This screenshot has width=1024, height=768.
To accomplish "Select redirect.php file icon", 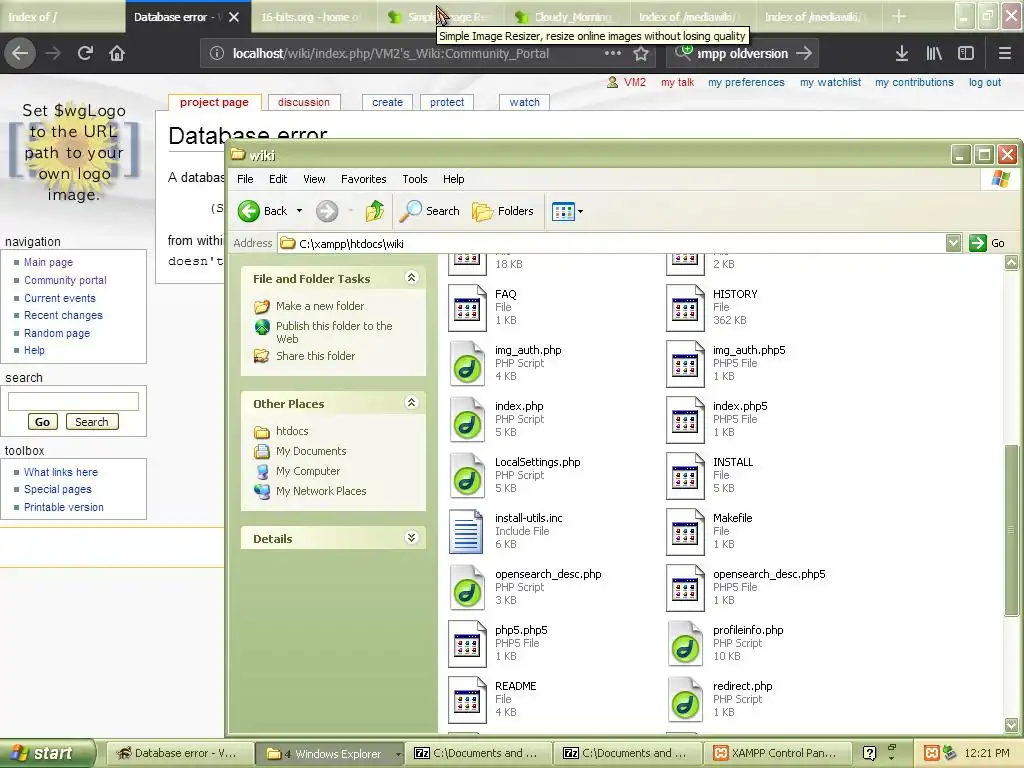I will point(685,699).
